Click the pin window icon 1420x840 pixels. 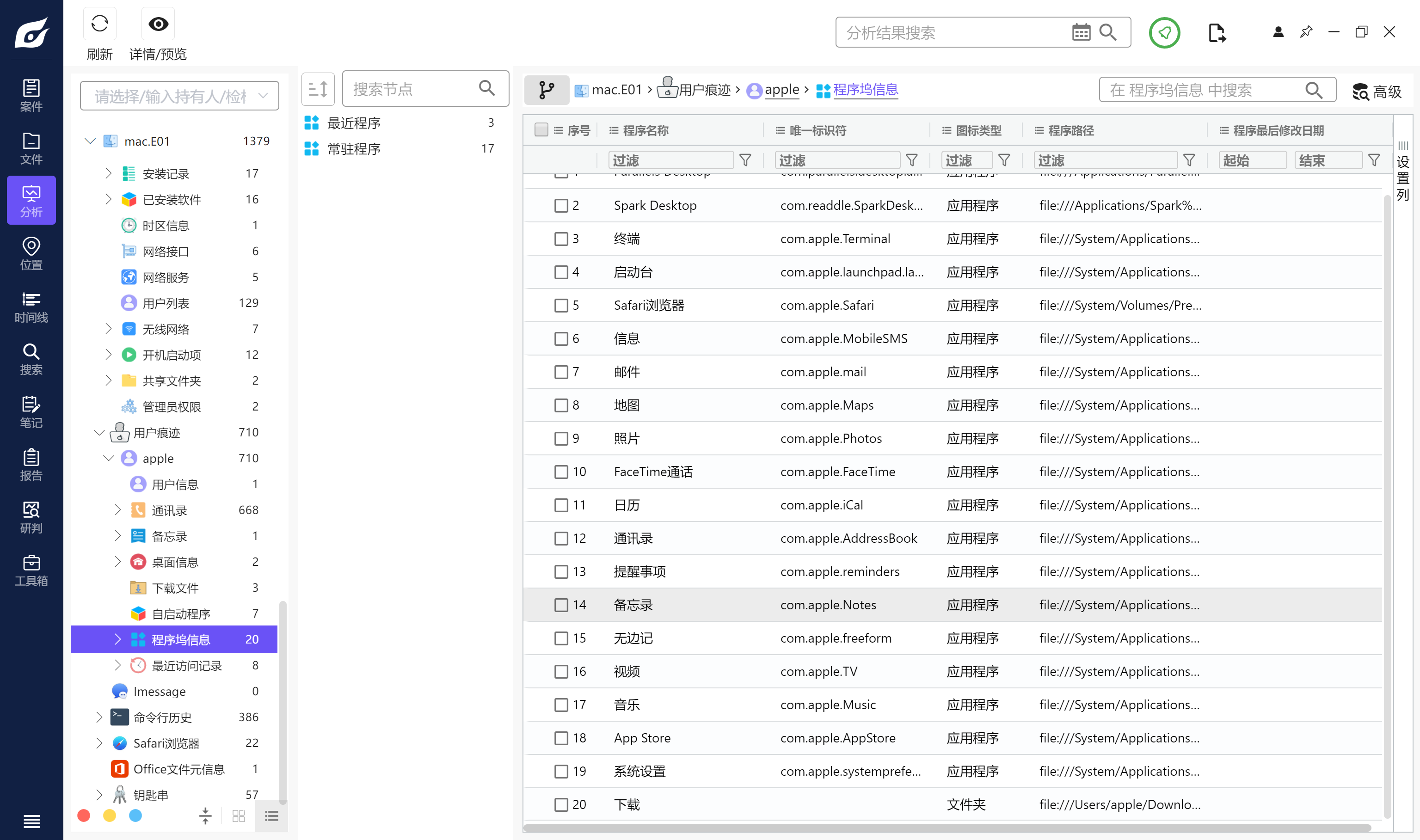(1306, 32)
